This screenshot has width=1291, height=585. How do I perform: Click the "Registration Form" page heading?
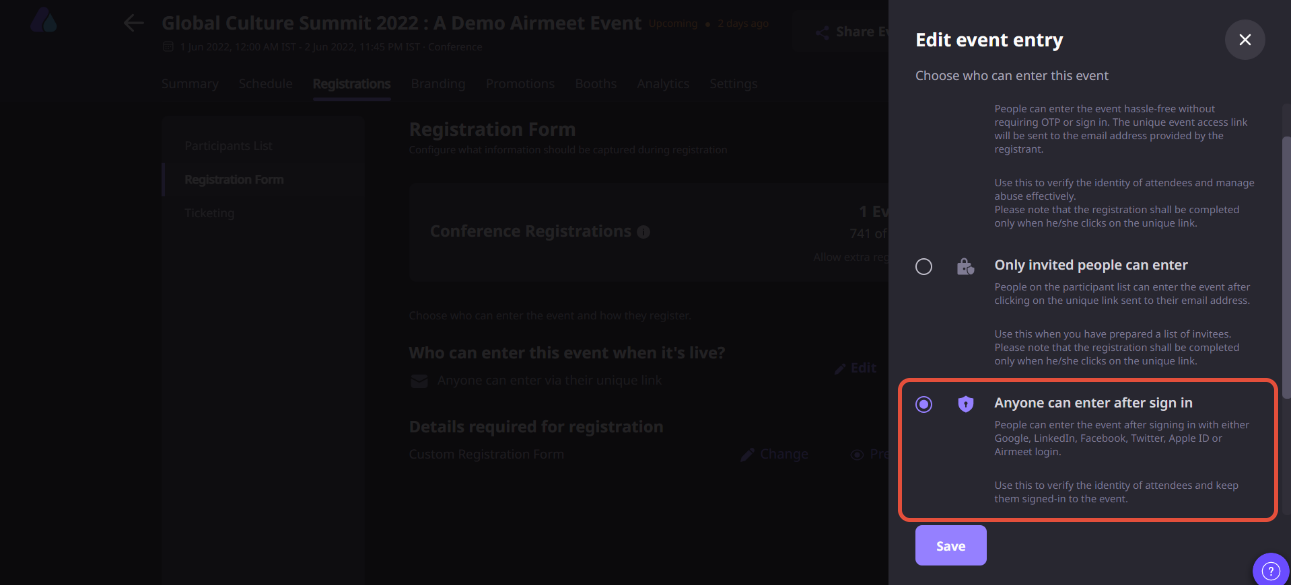tap(492, 129)
